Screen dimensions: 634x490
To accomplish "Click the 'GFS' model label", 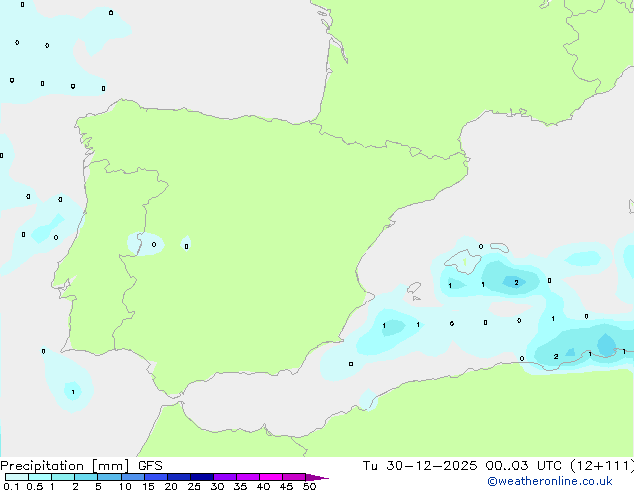I will pos(150,466).
